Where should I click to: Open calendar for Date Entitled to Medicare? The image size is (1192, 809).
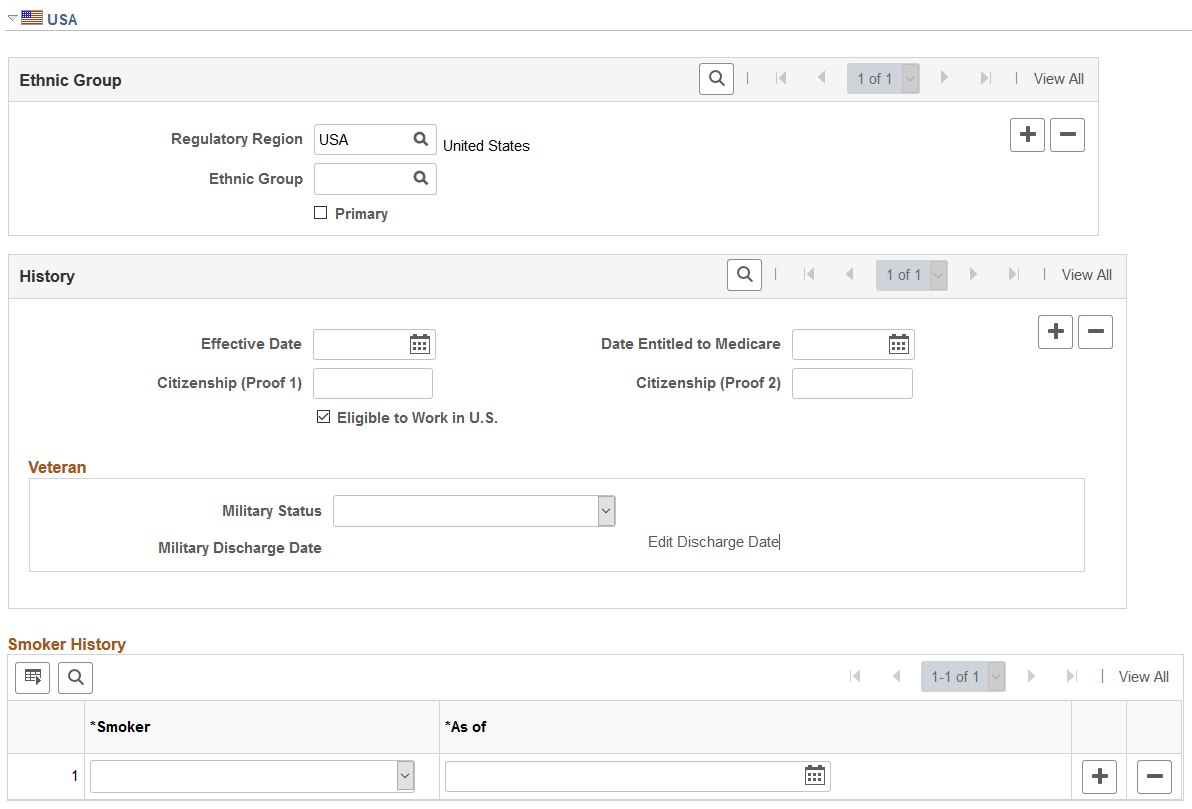[899, 344]
